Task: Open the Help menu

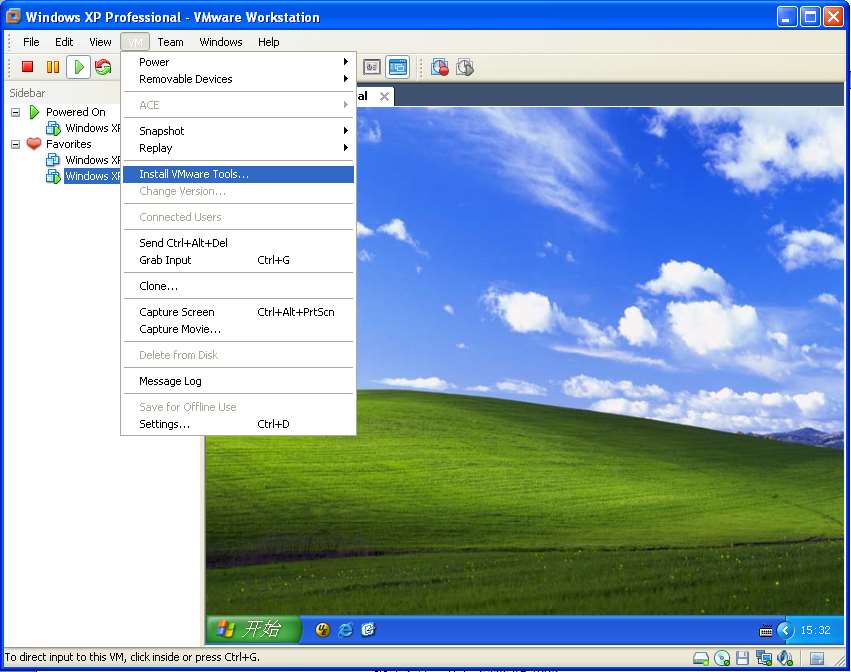Action: pos(269,42)
